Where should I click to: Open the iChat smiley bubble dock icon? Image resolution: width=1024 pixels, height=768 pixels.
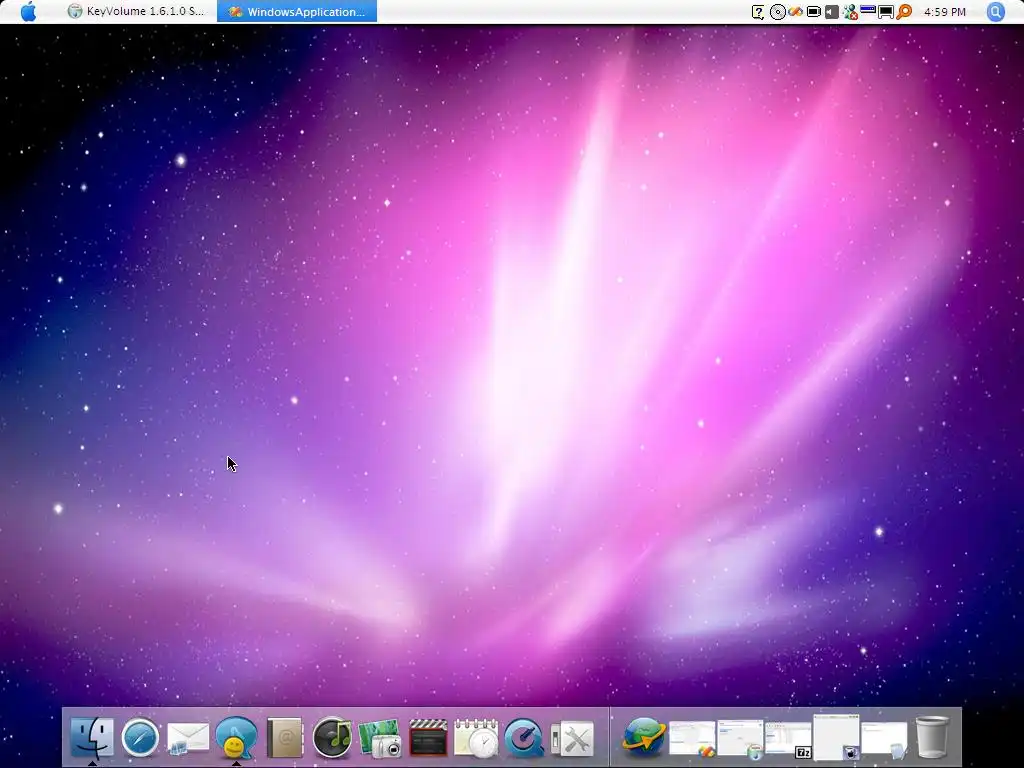[236, 737]
